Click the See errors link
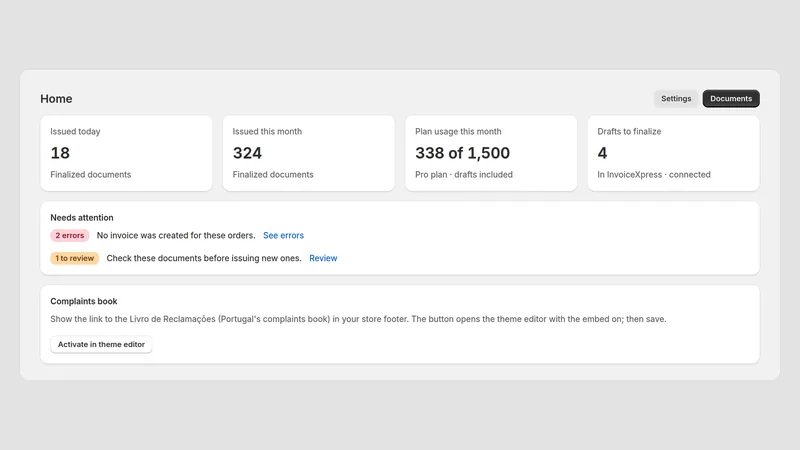This screenshot has width=800, height=450. coord(283,235)
